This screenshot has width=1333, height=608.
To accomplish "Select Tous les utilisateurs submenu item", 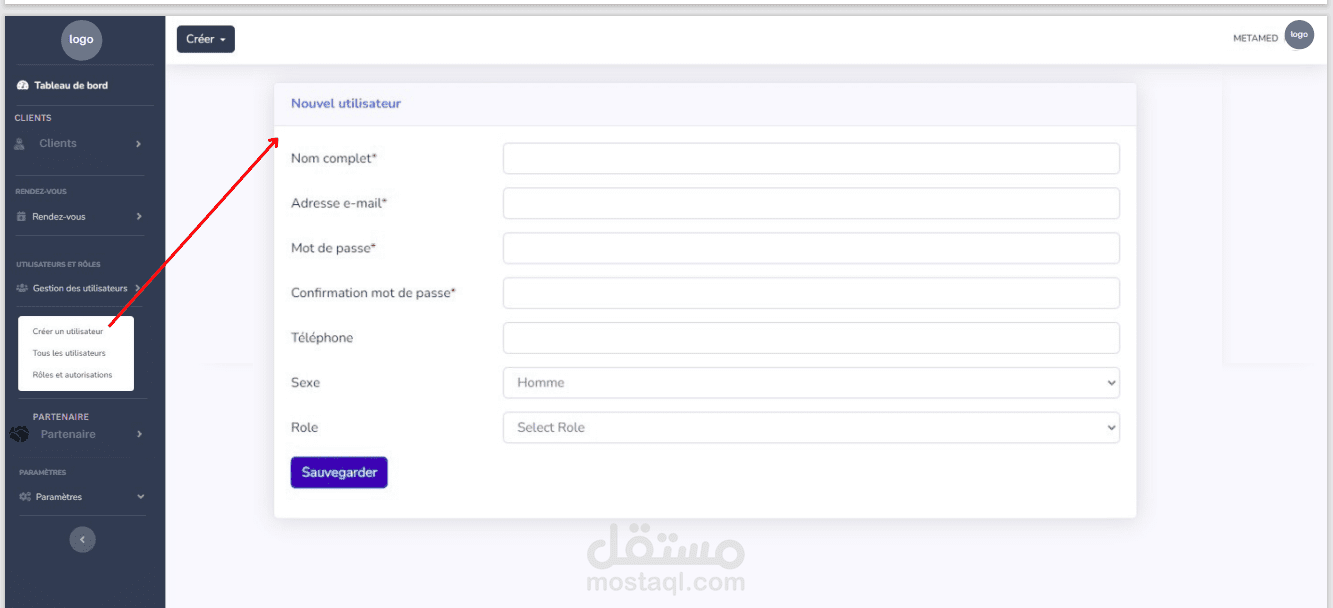I will point(69,353).
